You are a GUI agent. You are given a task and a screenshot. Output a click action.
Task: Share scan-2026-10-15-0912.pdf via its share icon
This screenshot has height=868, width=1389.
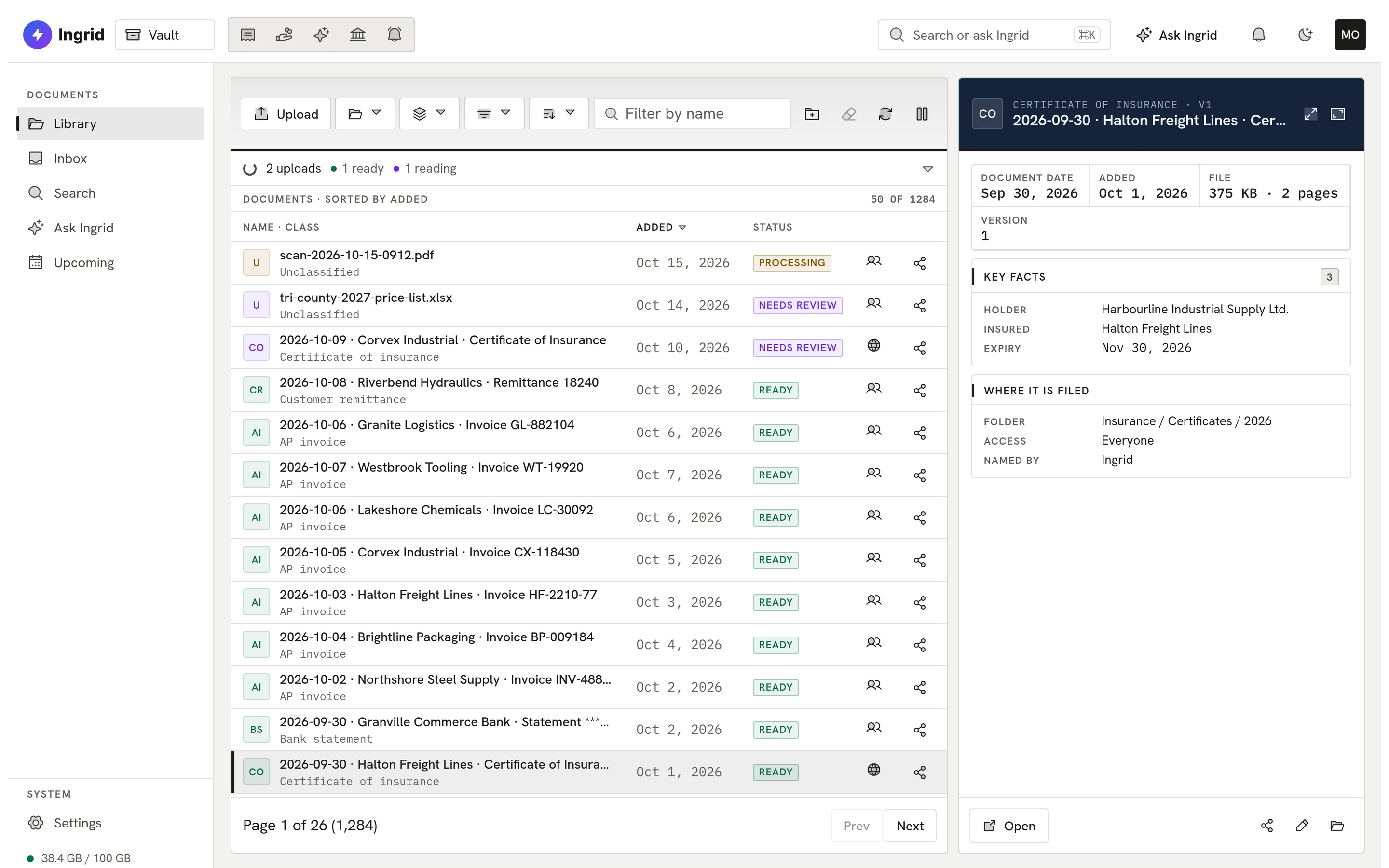coord(920,263)
